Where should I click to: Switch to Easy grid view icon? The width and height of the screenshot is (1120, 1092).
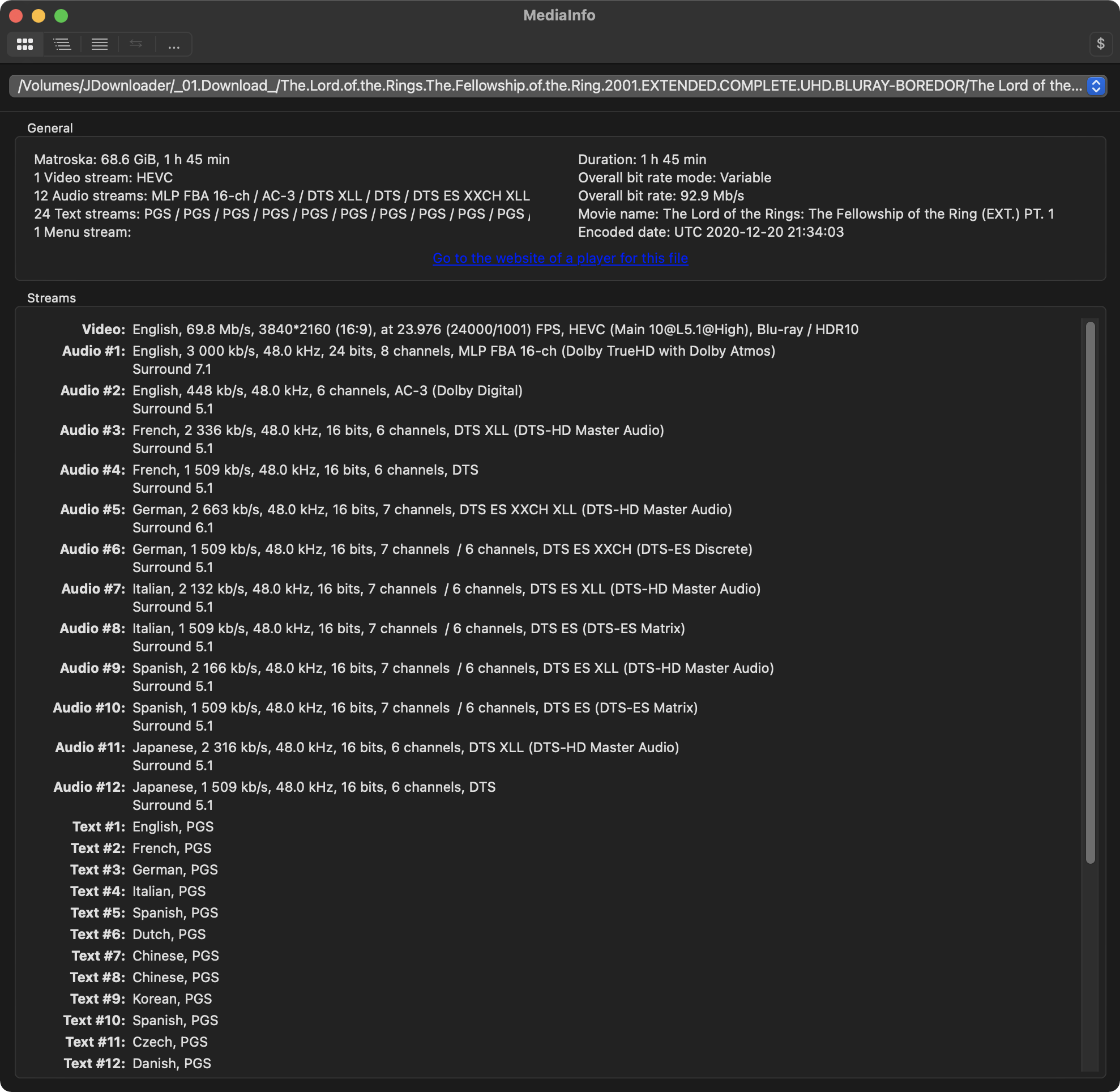[x=25, y=44]
